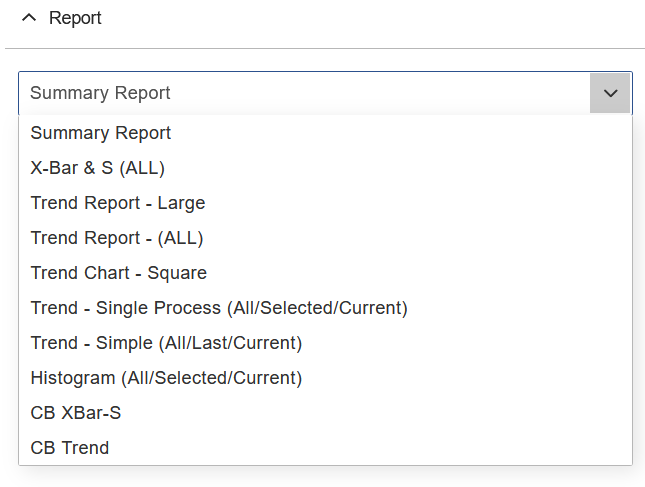Close the report list via the down-chevron button
This screenshot has width=645, height=487.
(x=610, y=93)
